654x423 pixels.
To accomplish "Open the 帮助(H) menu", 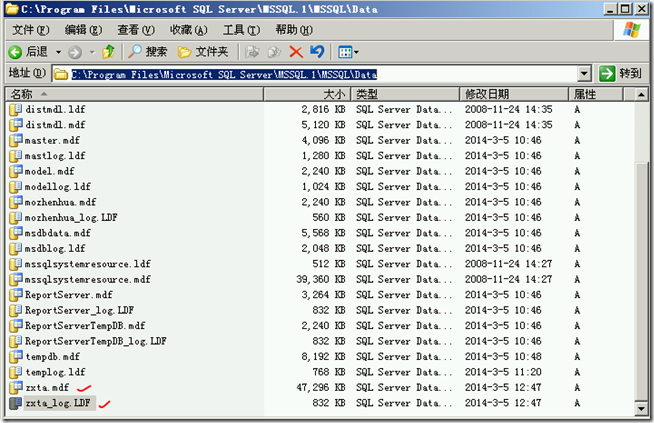I will tap(294, 30).
